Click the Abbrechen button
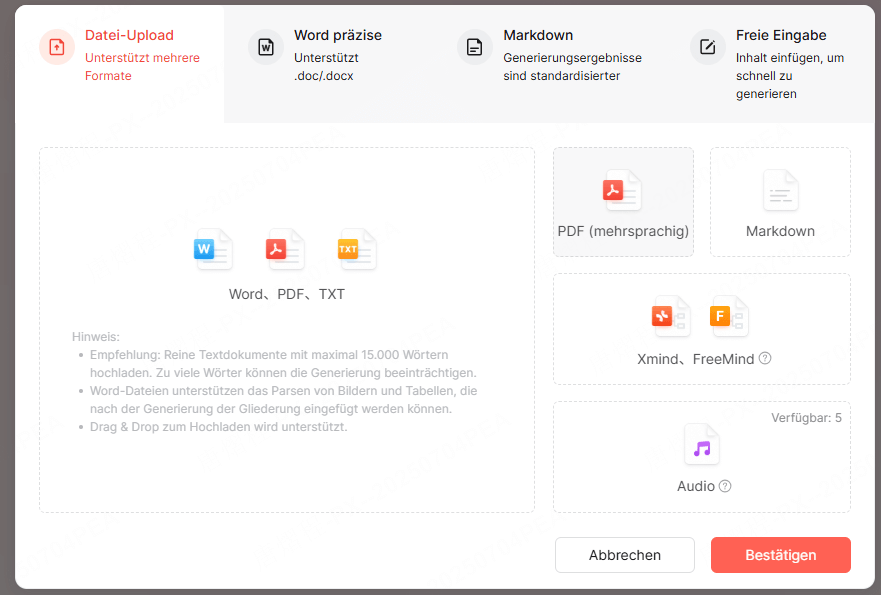This screenshot has width=881, height=595. coord(625,555)
